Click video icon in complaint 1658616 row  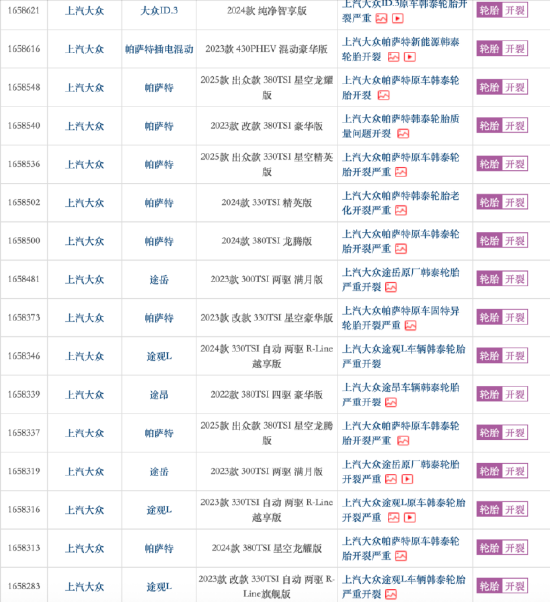[410, 57]
